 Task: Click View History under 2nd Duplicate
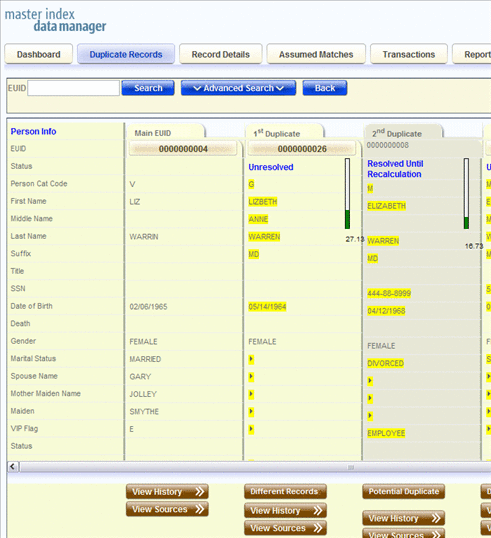point(404,518)
